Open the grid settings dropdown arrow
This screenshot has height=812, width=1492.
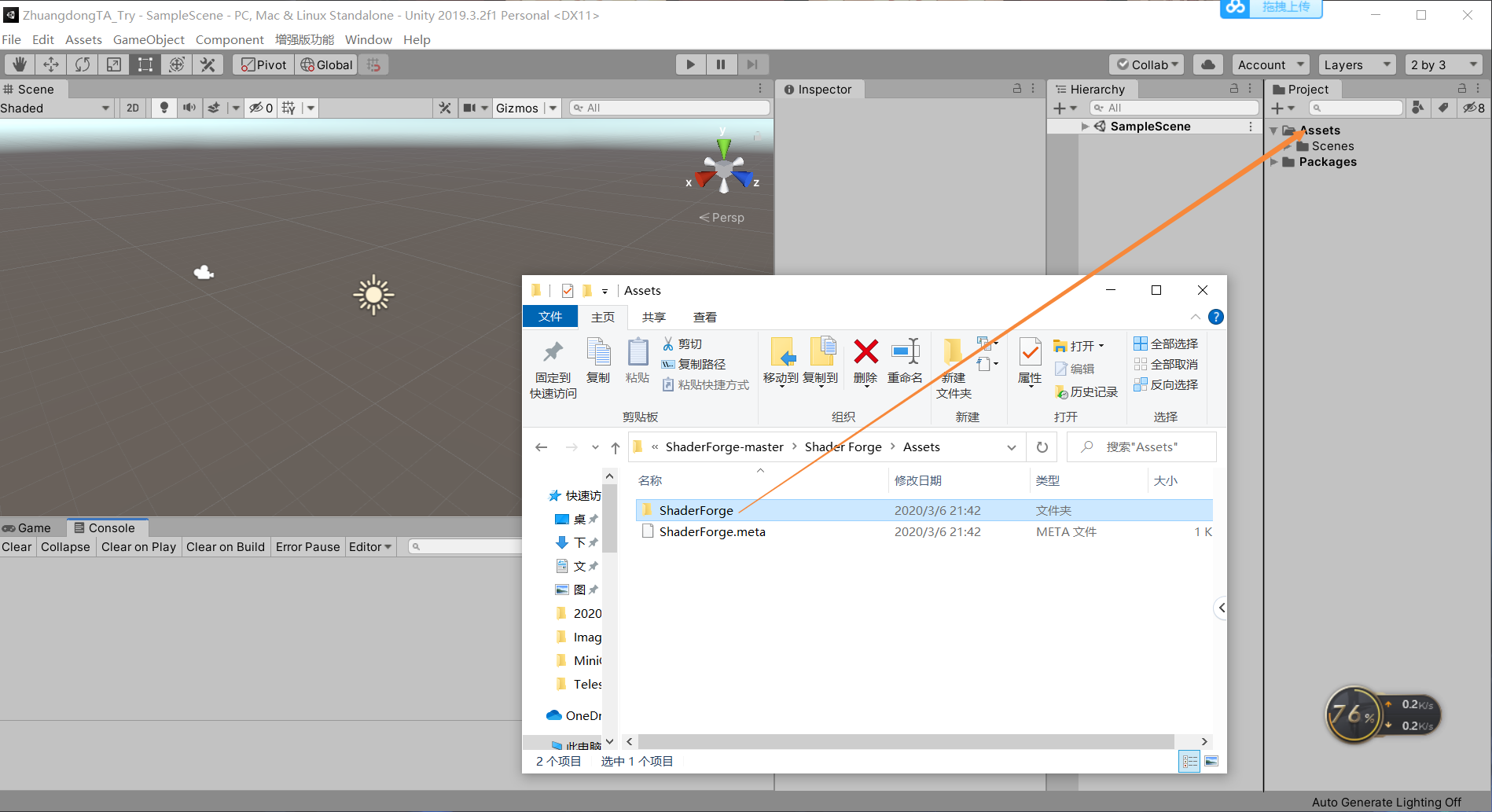tap(311, 108)
